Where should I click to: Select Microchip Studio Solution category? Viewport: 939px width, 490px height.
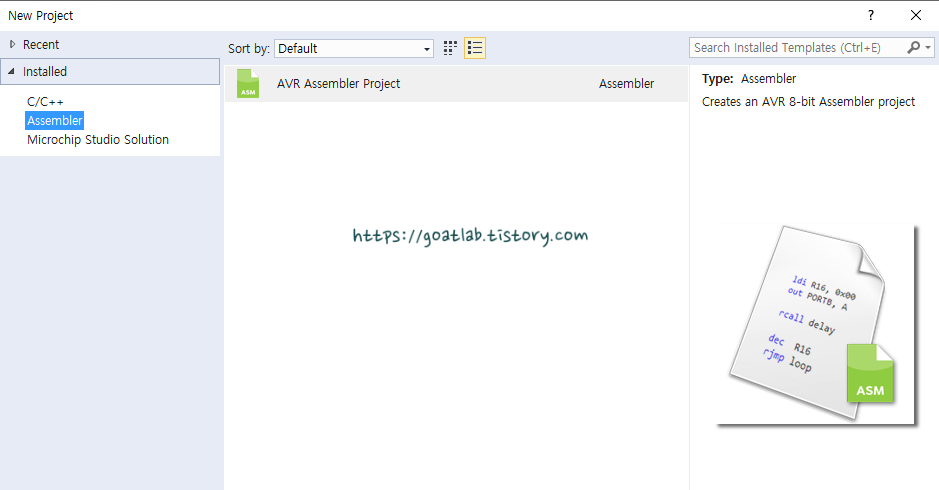click(98, 140)
